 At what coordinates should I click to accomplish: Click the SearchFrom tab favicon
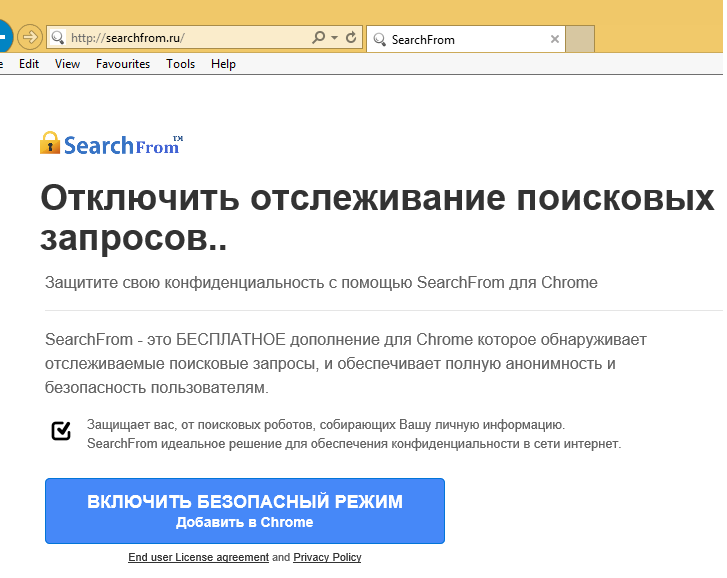(x=379, y=40)
